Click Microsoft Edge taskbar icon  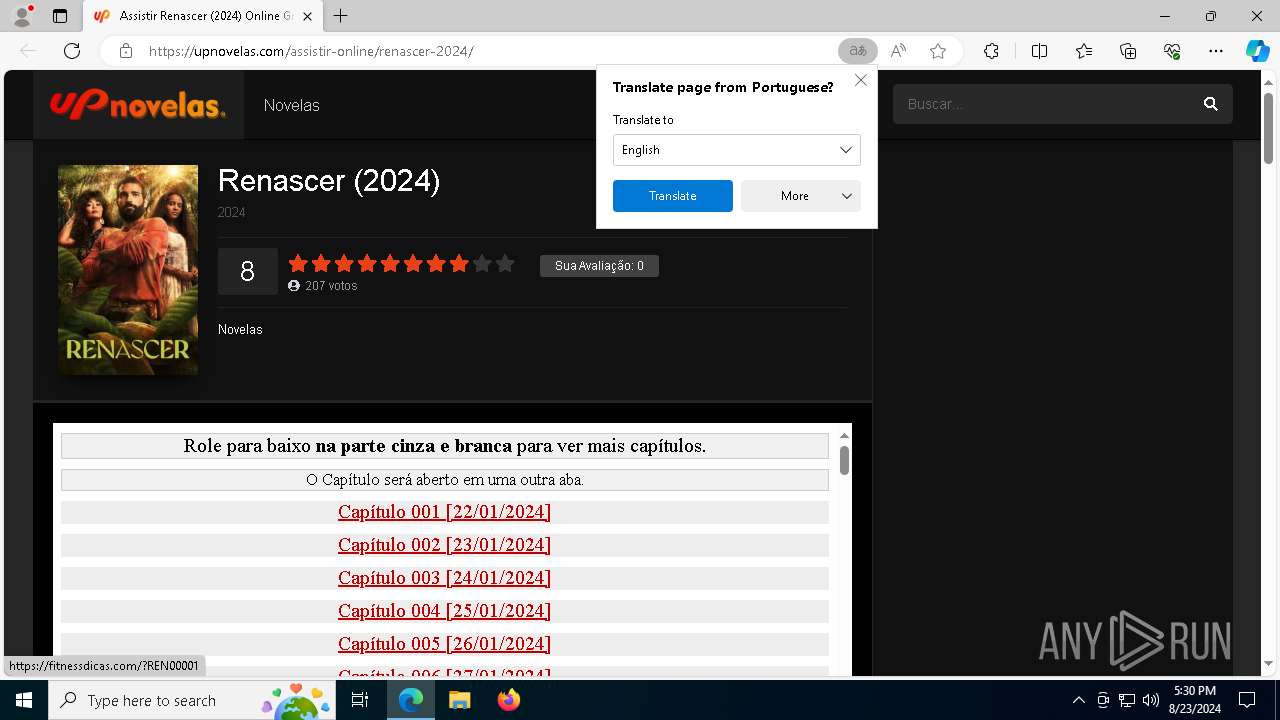point(411,700)
